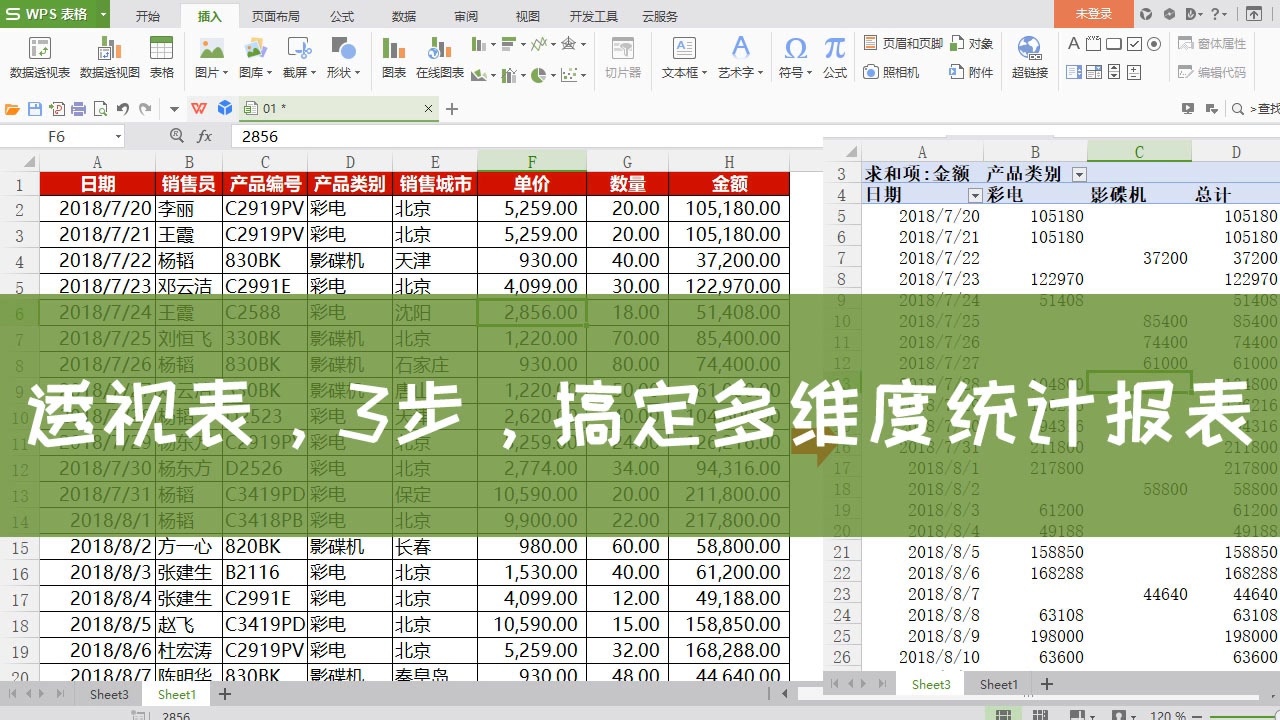Open the 视图 ribbon tab
This screenshot has width=1280, height=720.
click(527, 16)
